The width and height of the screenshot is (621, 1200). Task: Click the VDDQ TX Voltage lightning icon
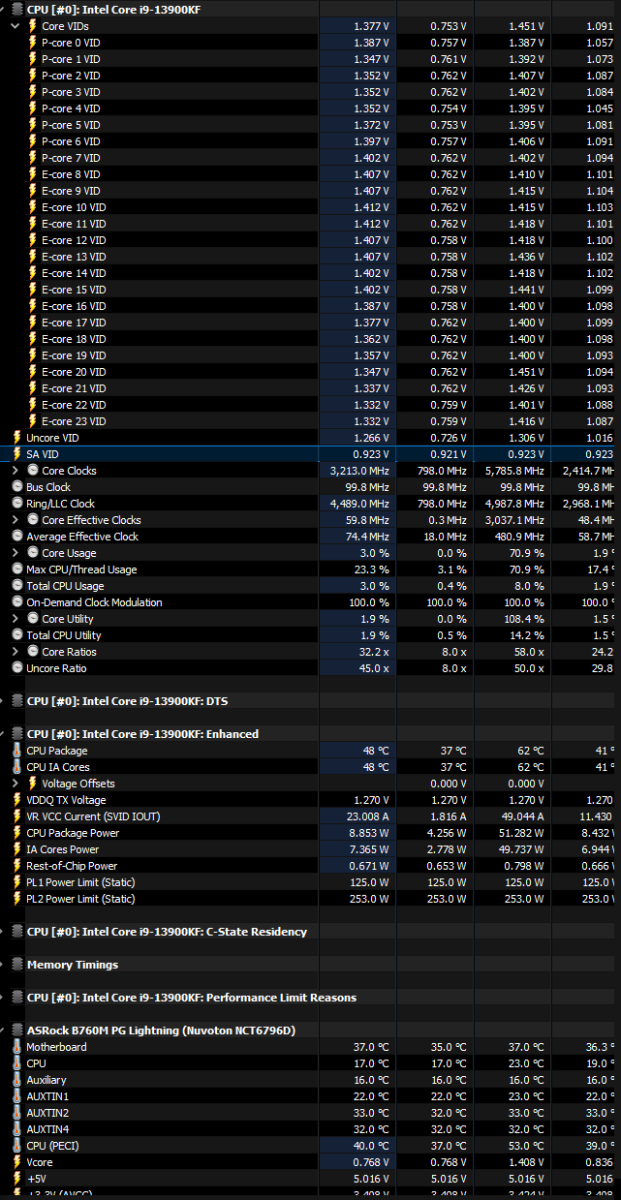point(17,800)
